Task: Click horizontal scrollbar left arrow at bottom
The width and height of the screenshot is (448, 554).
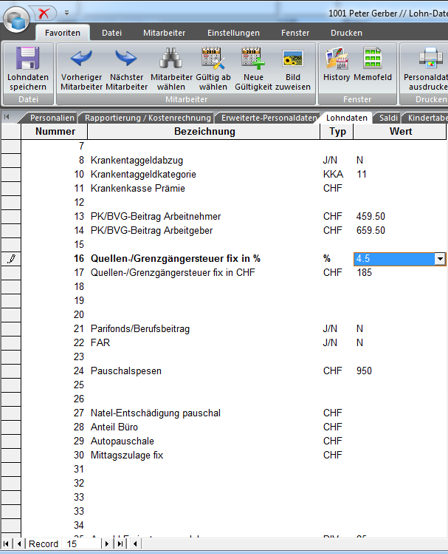Action: click(x=135, y=543)
